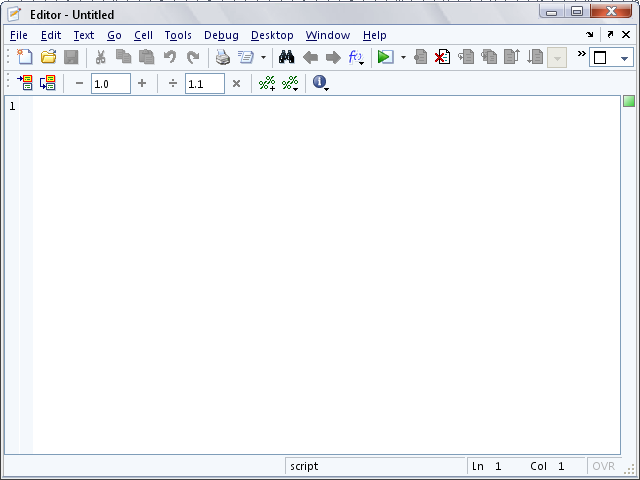The image size is (640, 480).
Task: Click the Insert cell divider icon
Action: [x=267, y=84]
